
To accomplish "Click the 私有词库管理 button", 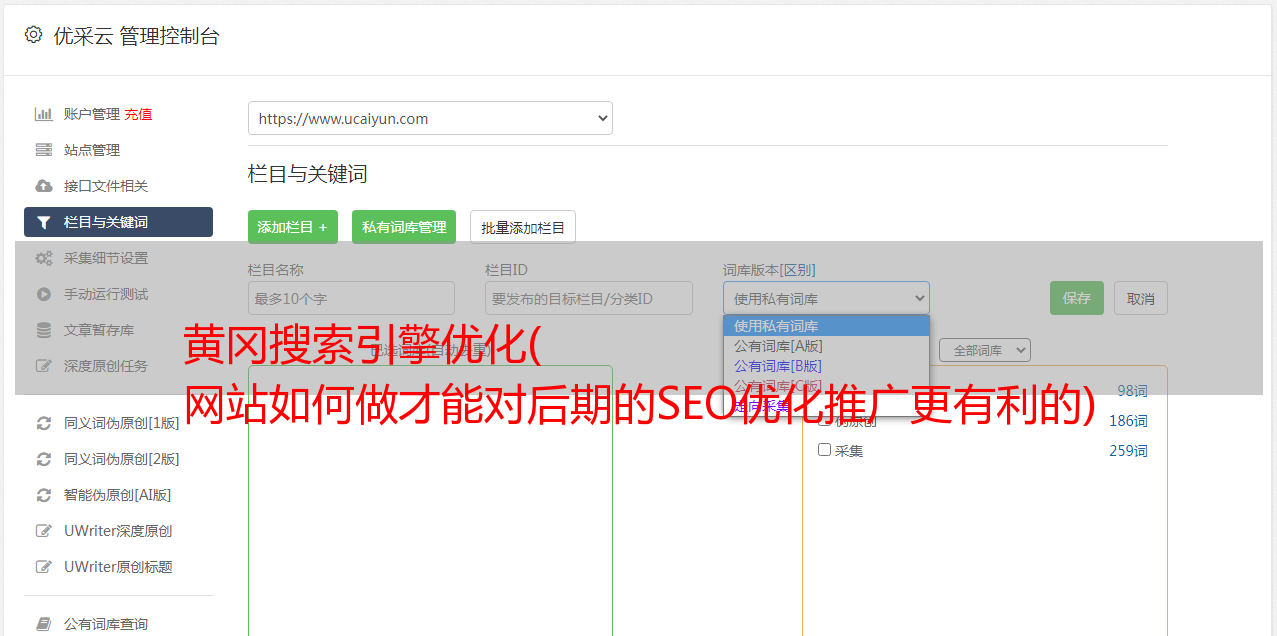I will [404, 227].
